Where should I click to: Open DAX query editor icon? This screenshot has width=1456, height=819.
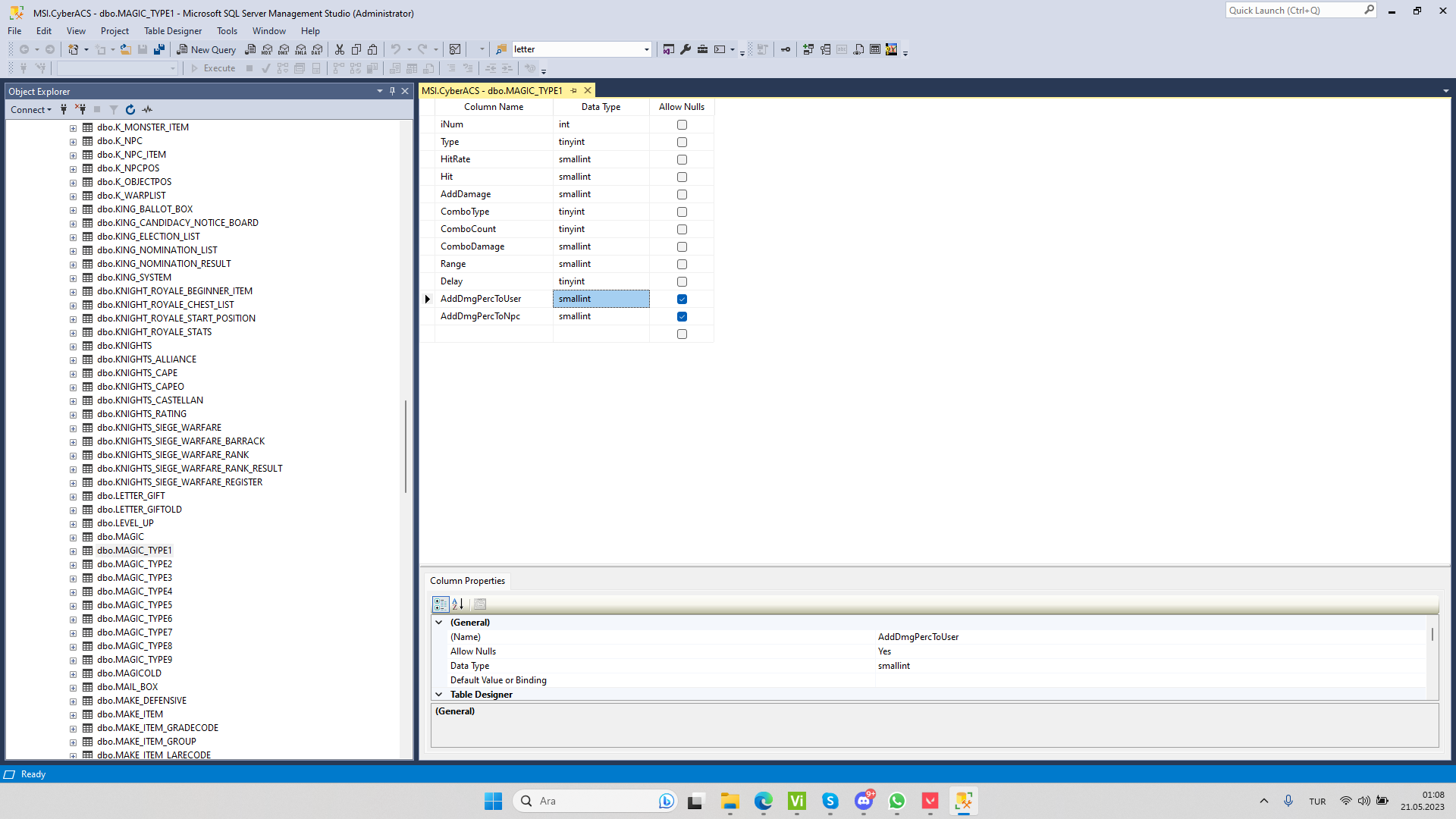(x=318, y=49)
